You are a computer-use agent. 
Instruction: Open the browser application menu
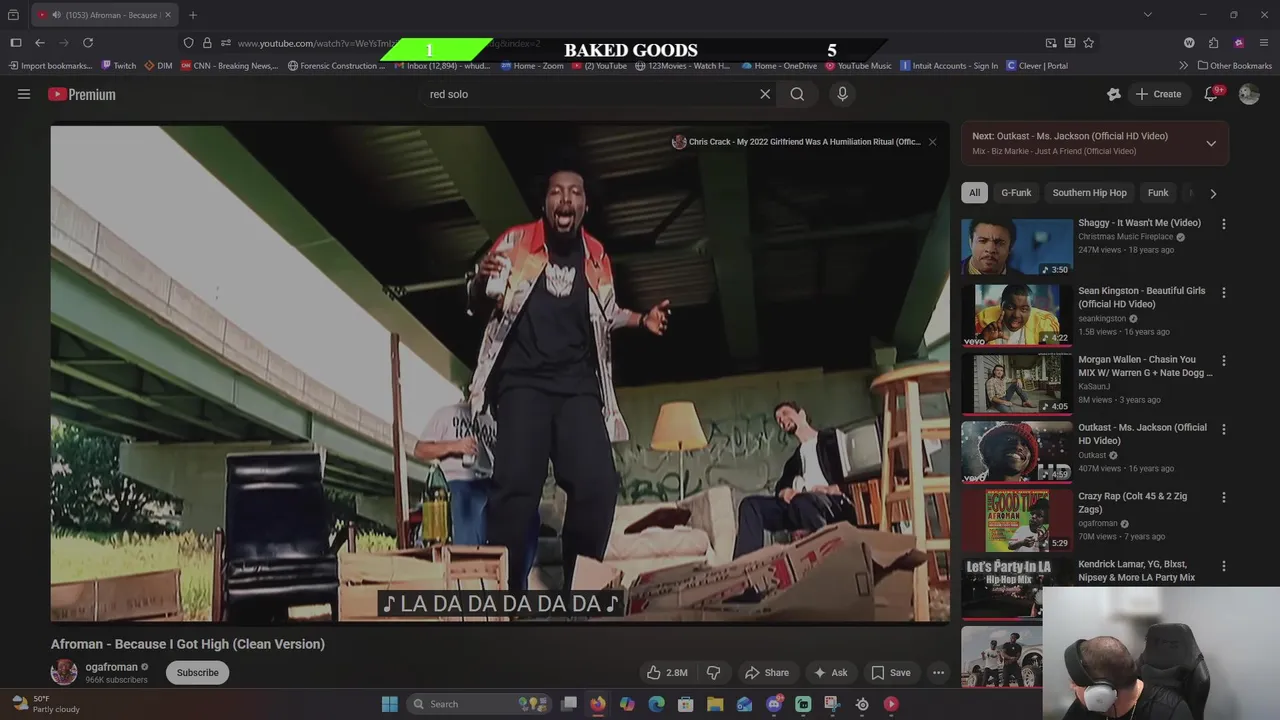(1264, 43)
